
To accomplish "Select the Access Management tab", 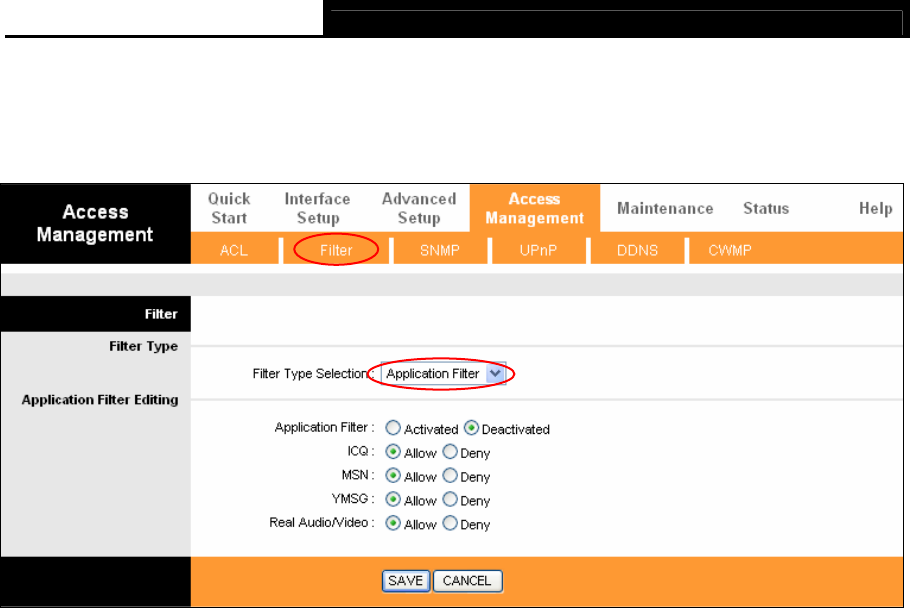I will 535,208.
